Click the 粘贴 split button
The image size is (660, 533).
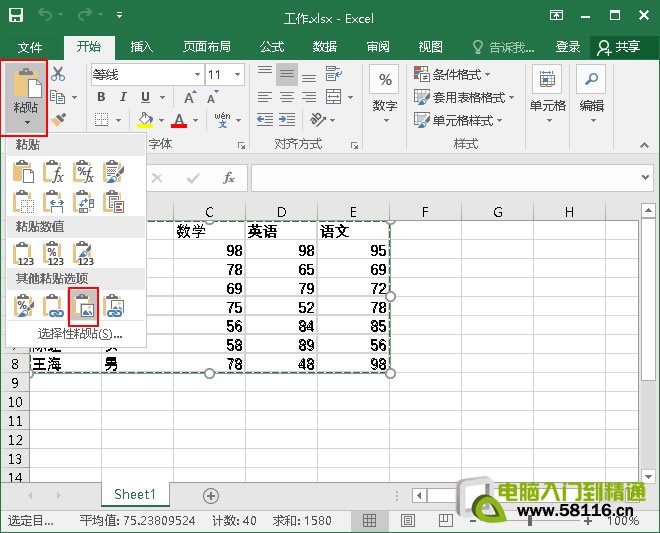tap(25, 98)
